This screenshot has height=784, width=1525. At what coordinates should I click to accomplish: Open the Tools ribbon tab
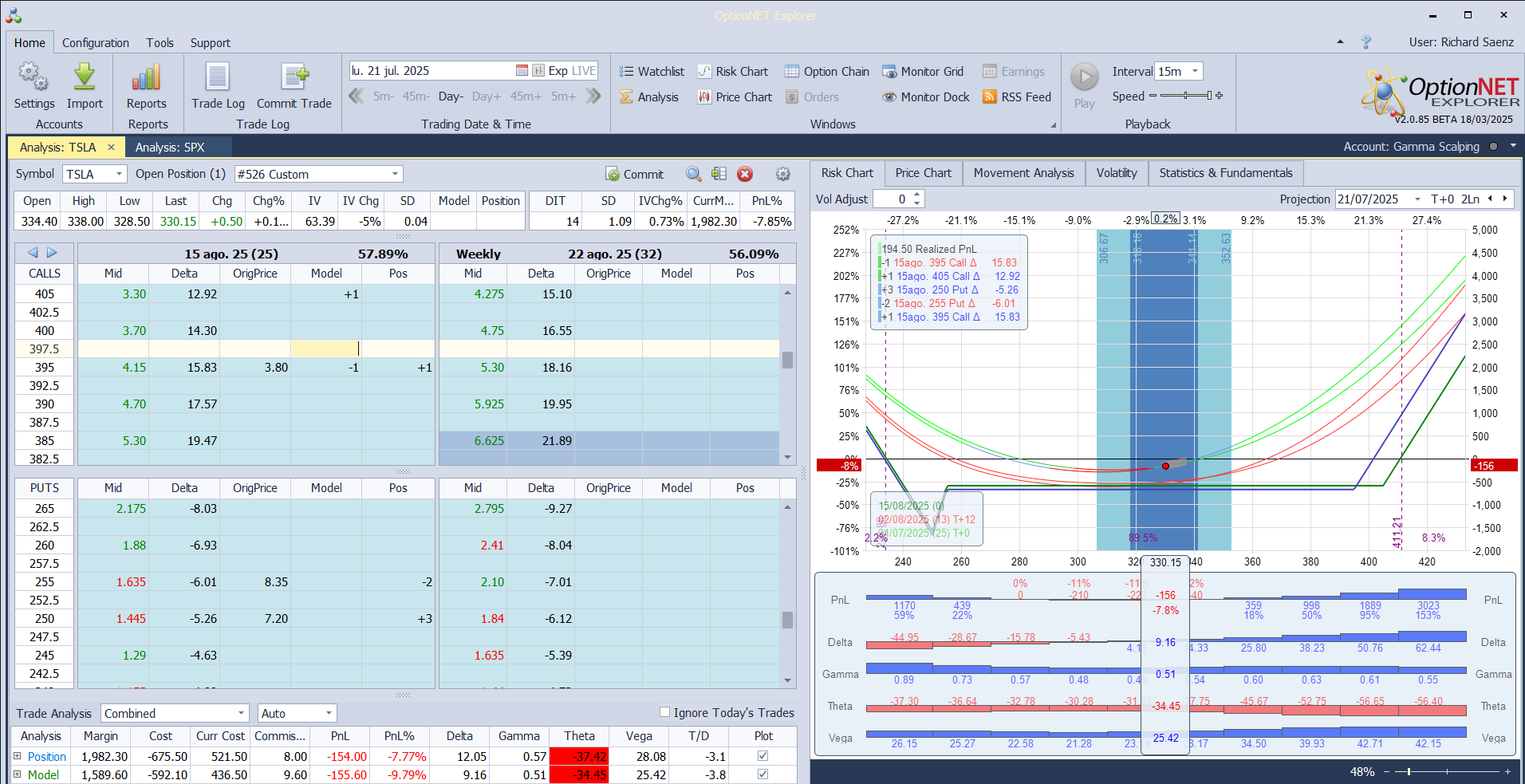click(160, 43)
